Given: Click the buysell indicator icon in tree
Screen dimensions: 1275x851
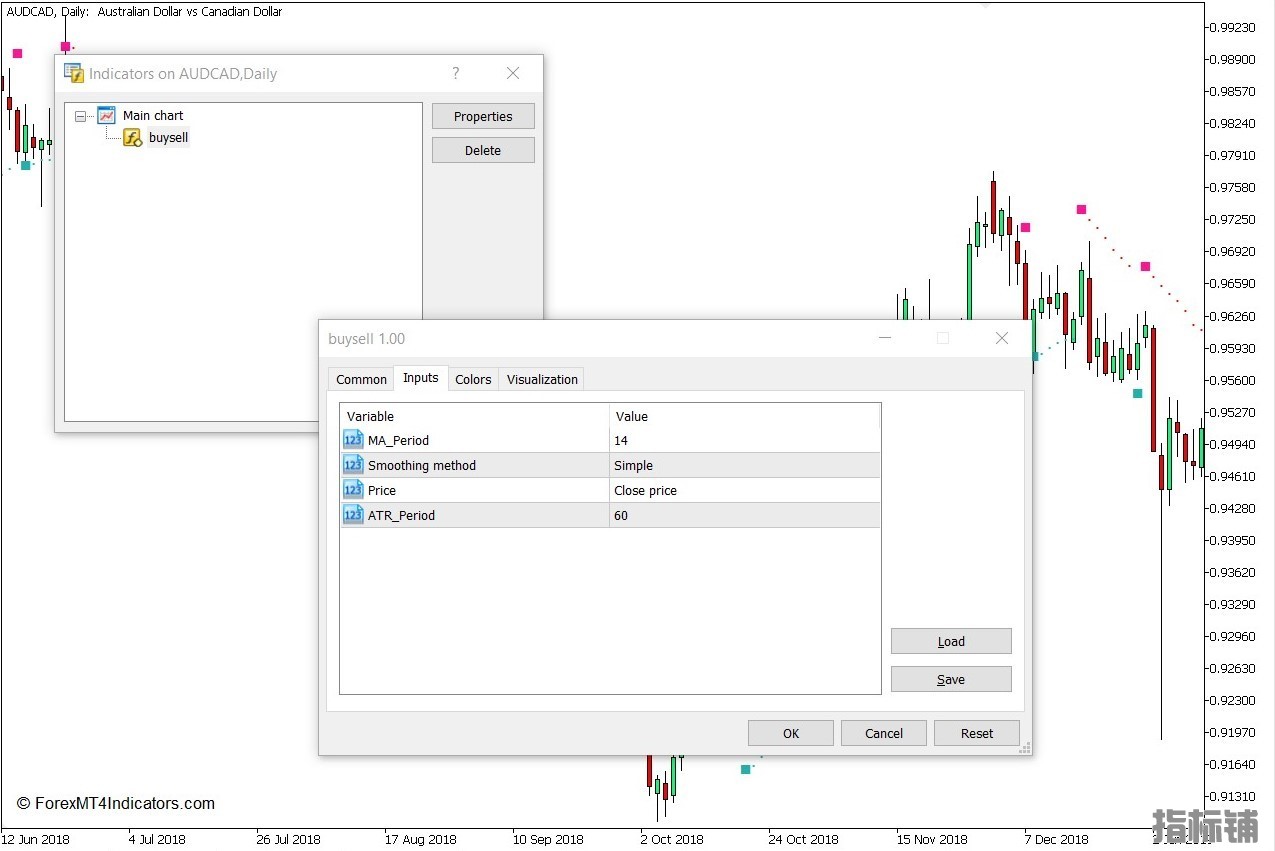Looking at the screenshot, I should pos(132,138).
